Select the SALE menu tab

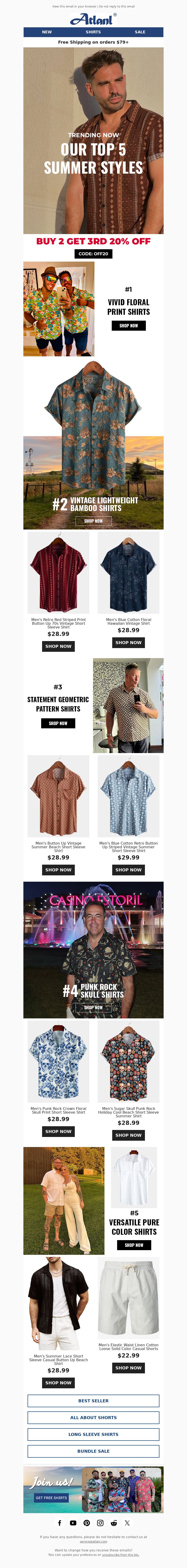(x=140, y=32)
